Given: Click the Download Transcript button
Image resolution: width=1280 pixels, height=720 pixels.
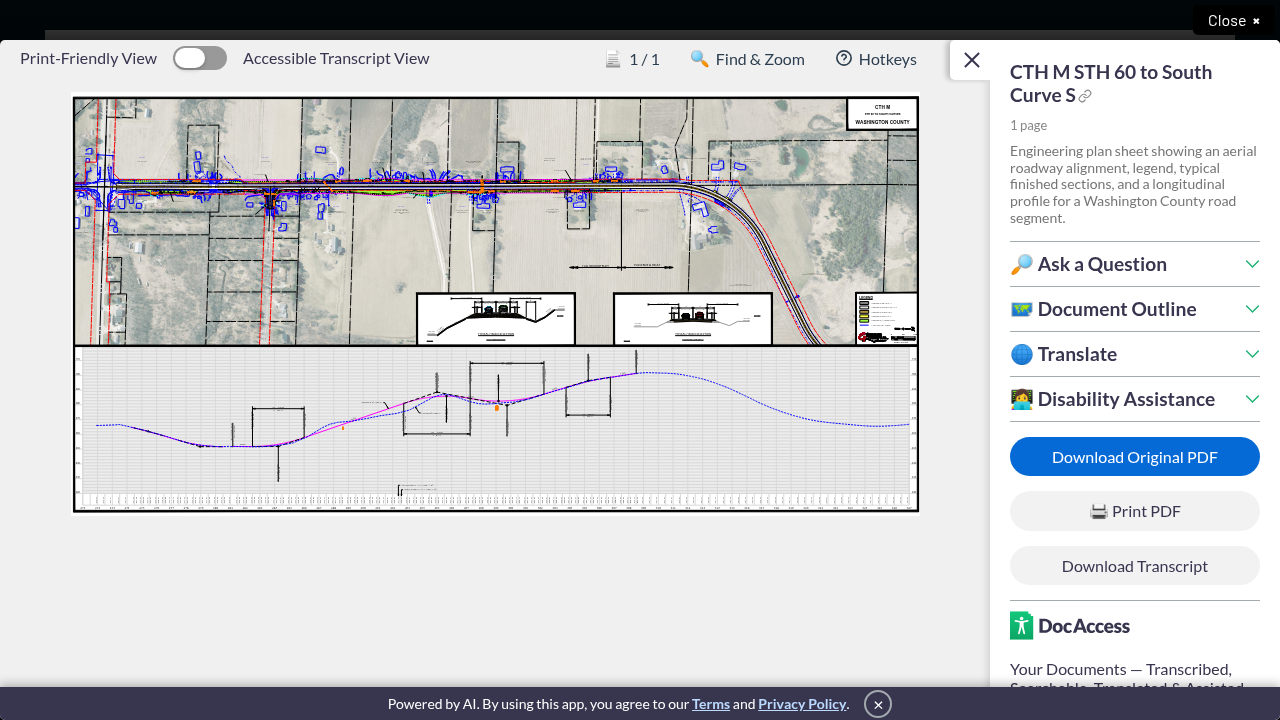Looking at the screenshot, I should click(1135, 566).
